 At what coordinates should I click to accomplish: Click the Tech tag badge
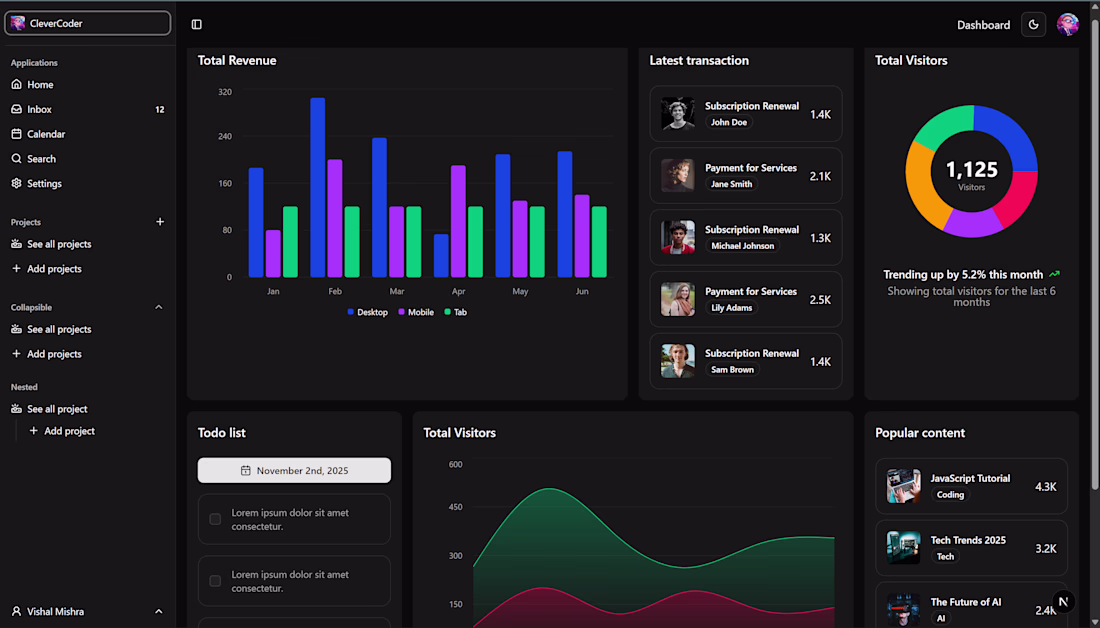click(945, 556)
